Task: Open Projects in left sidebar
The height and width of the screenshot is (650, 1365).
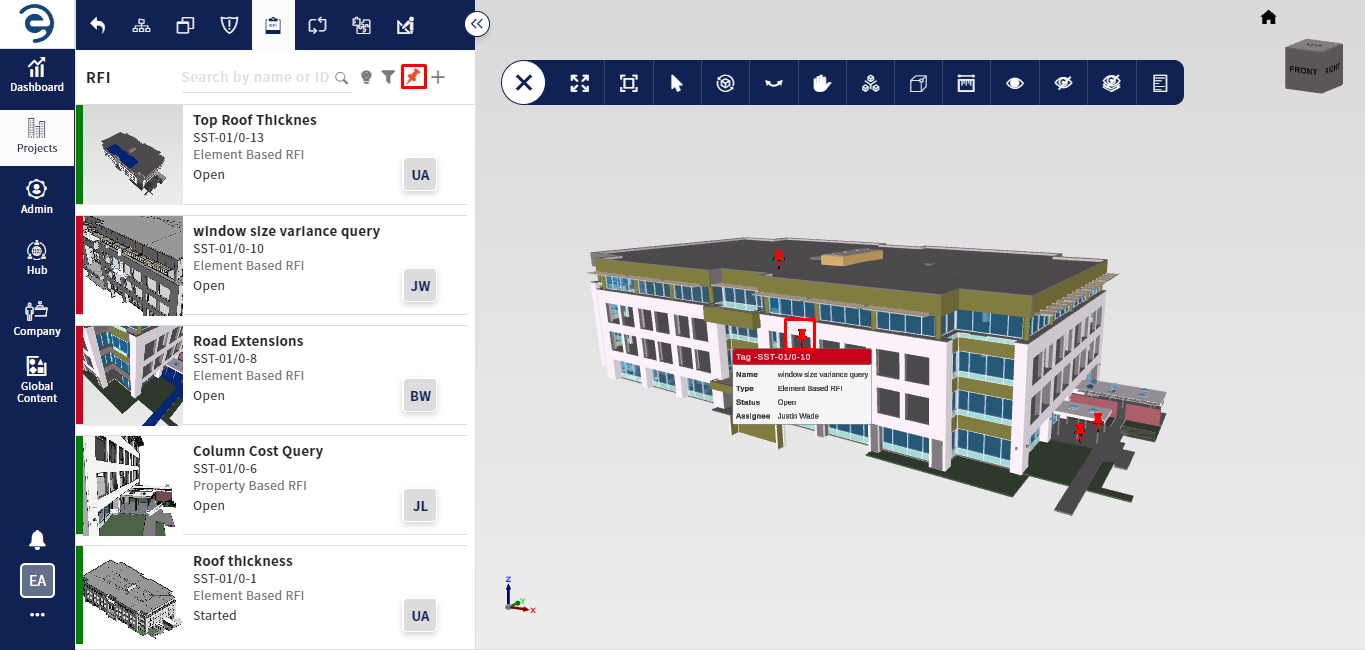Action: tap(37, 137)
